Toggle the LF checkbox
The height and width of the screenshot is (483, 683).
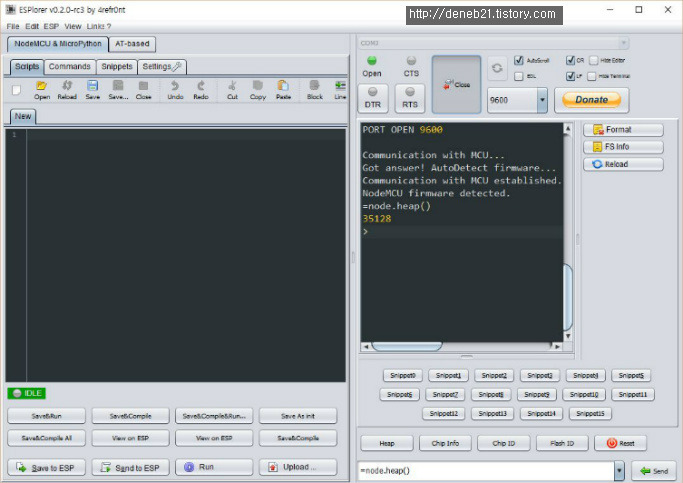(570, 76)
